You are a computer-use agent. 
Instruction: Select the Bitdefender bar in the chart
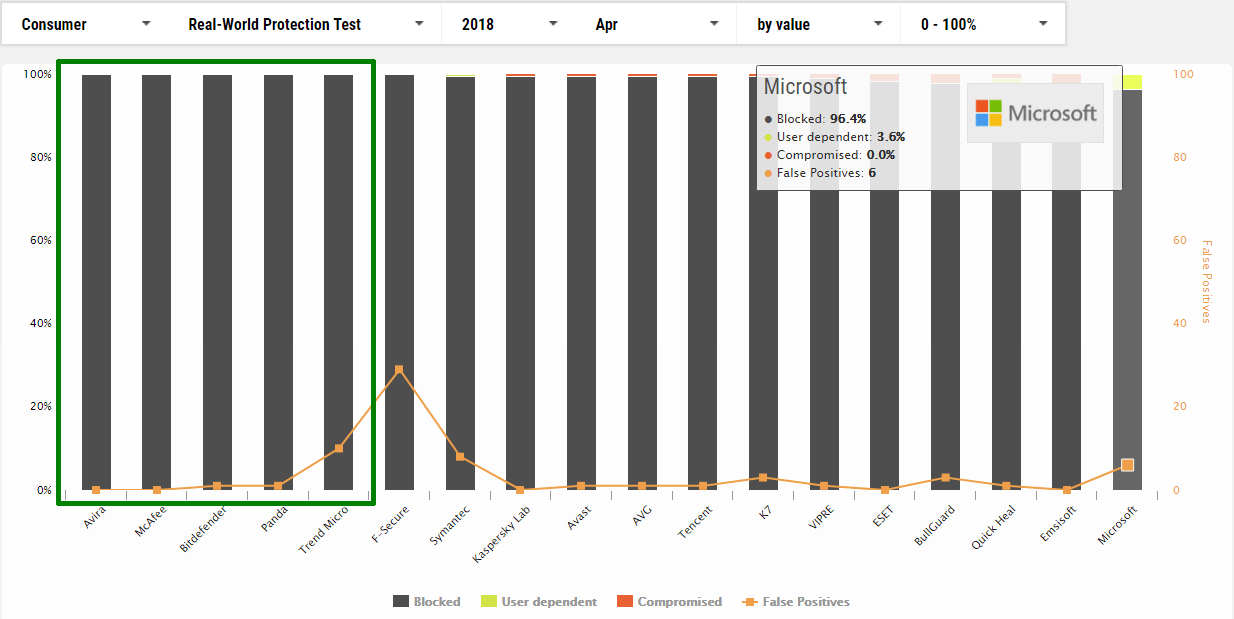pyautogui.click(x=217, y=282)
